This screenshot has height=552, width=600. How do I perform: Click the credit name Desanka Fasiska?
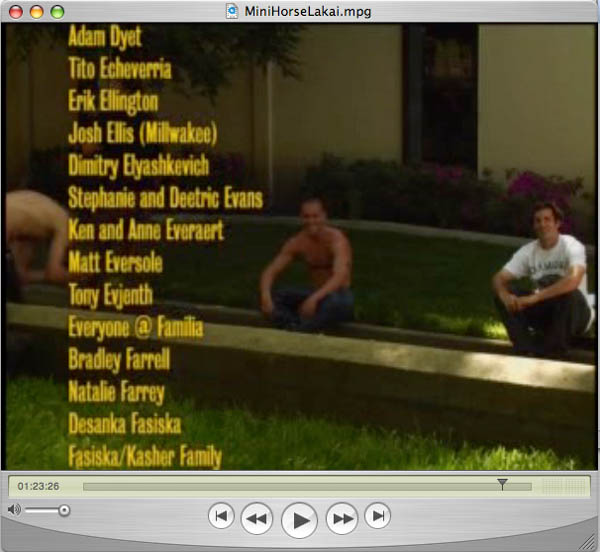click(125, 424)
